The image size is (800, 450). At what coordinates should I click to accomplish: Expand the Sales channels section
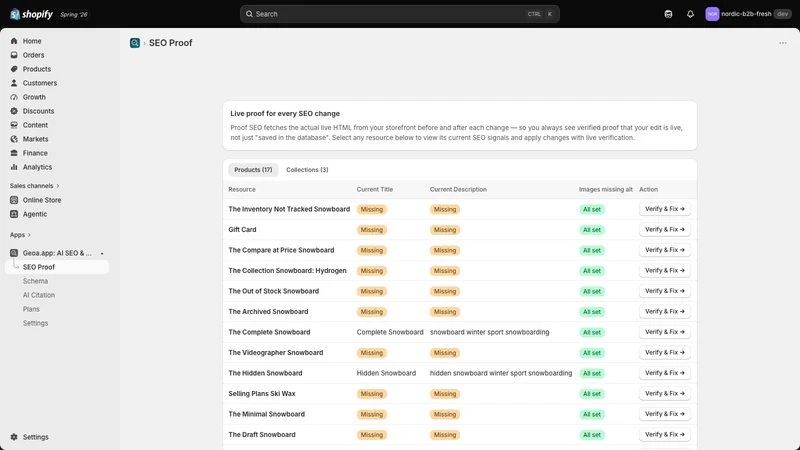(34, 186)
